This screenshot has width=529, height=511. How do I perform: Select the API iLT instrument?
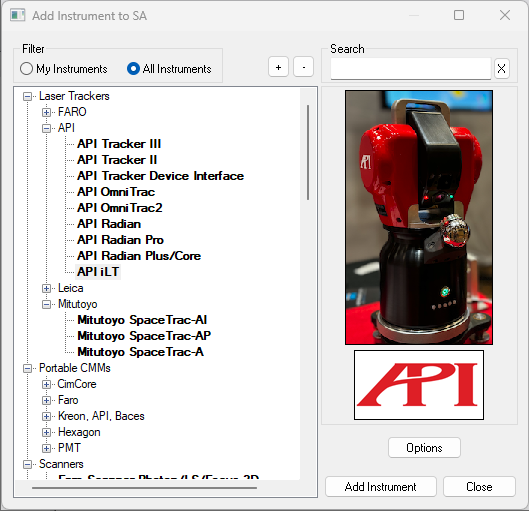tap(98, 272)
